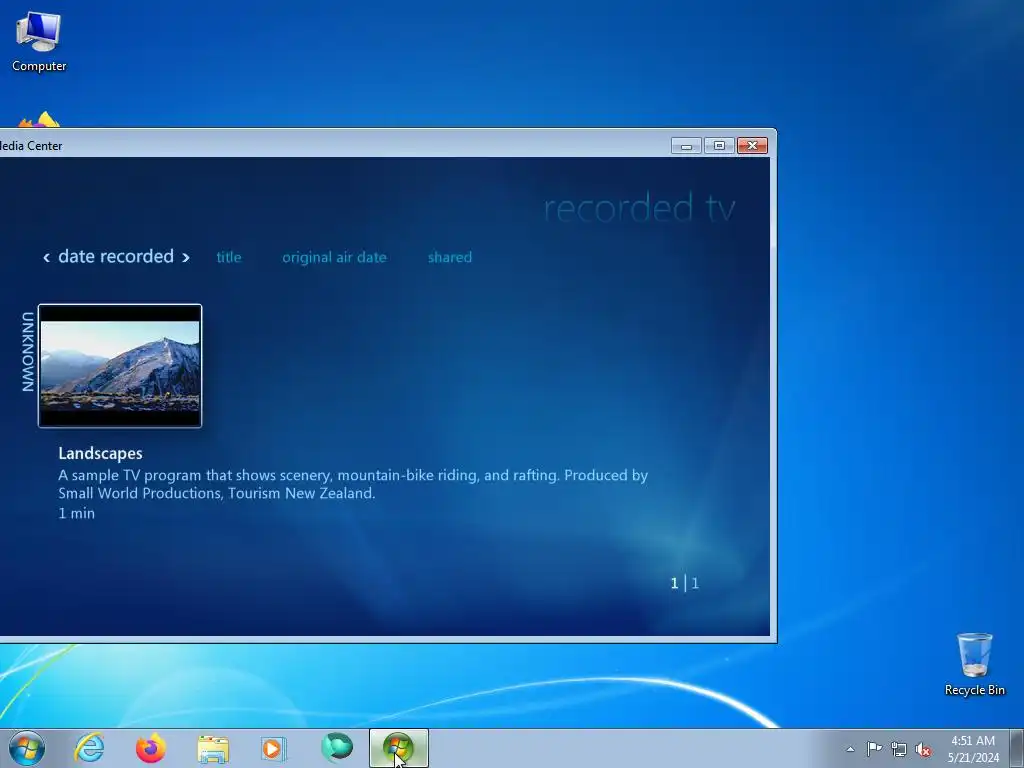
Task: Open Windows Media Player from taskbar
Action: pyautogui.click(x=274, y=748)
